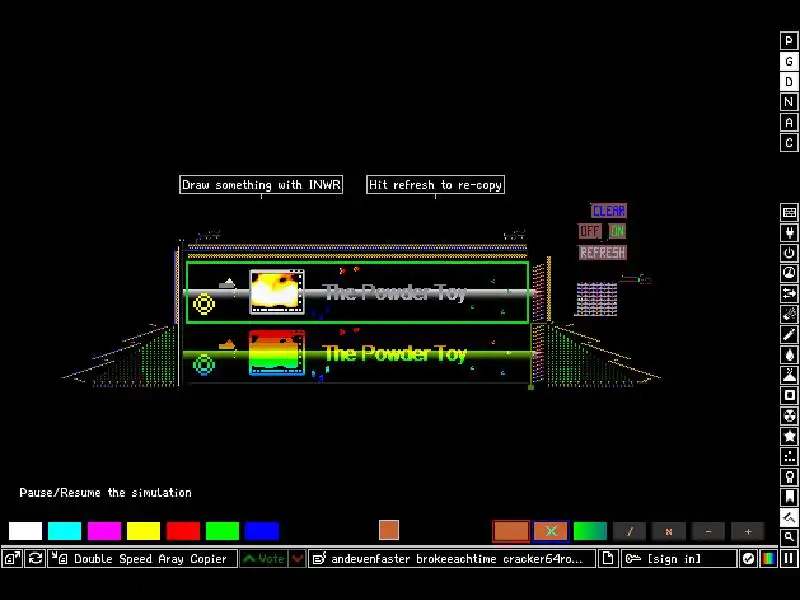Switch the copier OFF
The width and height of the screenshot is (800, 600).
point(589,231)
